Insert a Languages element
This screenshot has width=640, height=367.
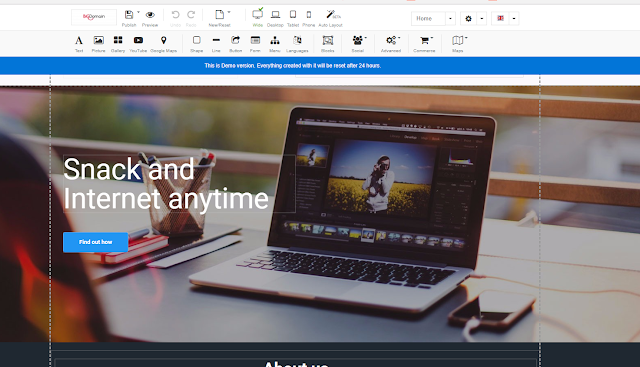click(297, 40)
